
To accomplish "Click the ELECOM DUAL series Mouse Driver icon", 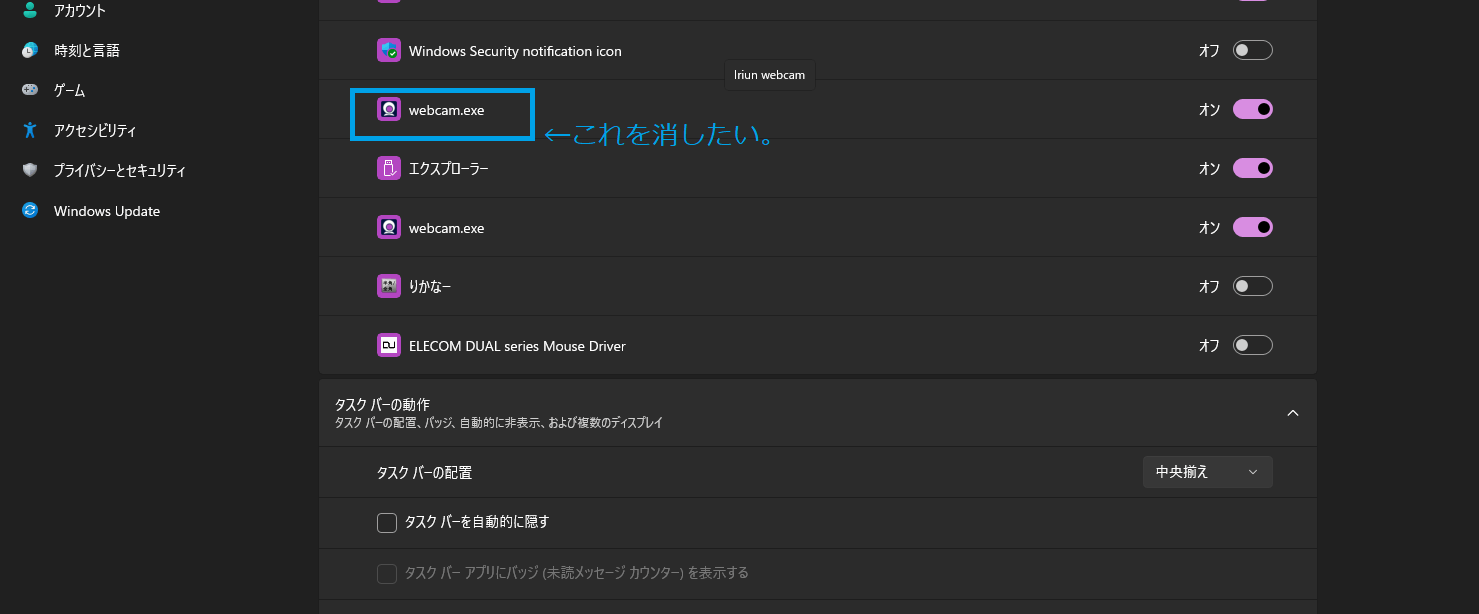I will 389,346.
